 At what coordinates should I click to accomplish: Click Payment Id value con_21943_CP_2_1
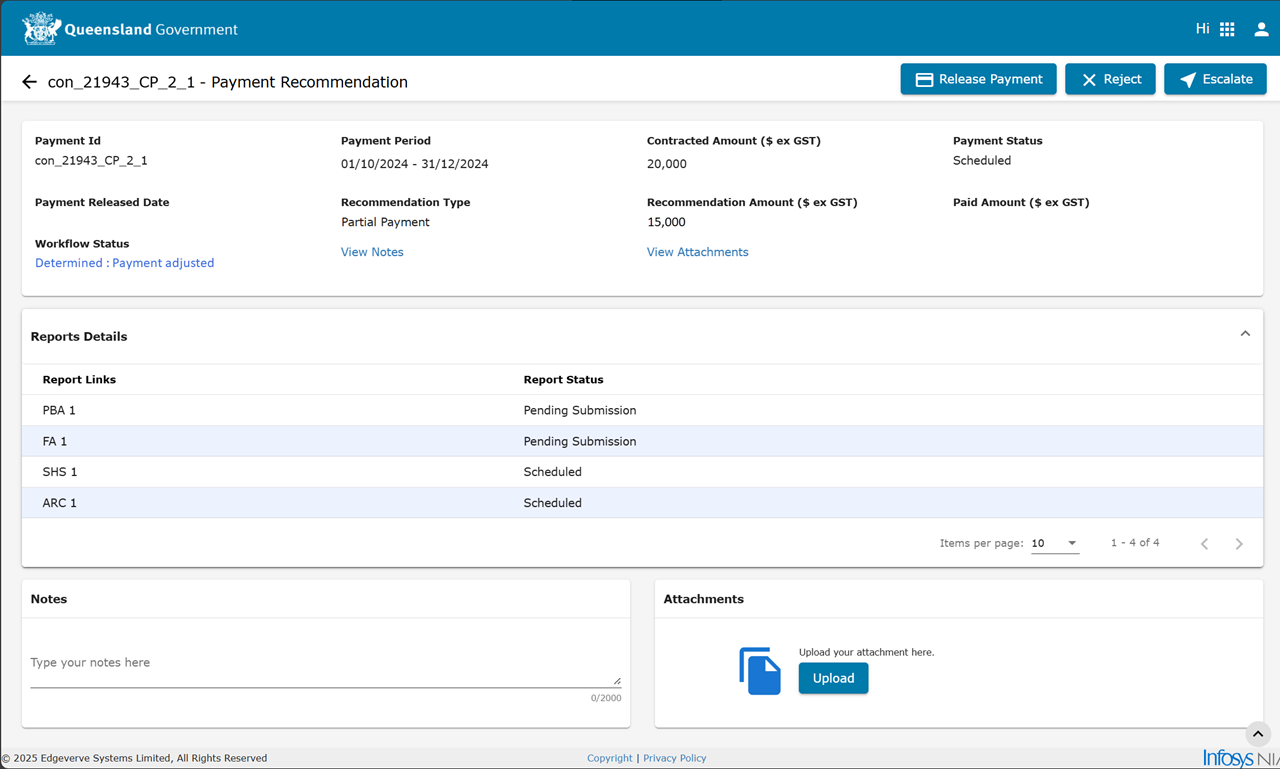click(91, 160)
